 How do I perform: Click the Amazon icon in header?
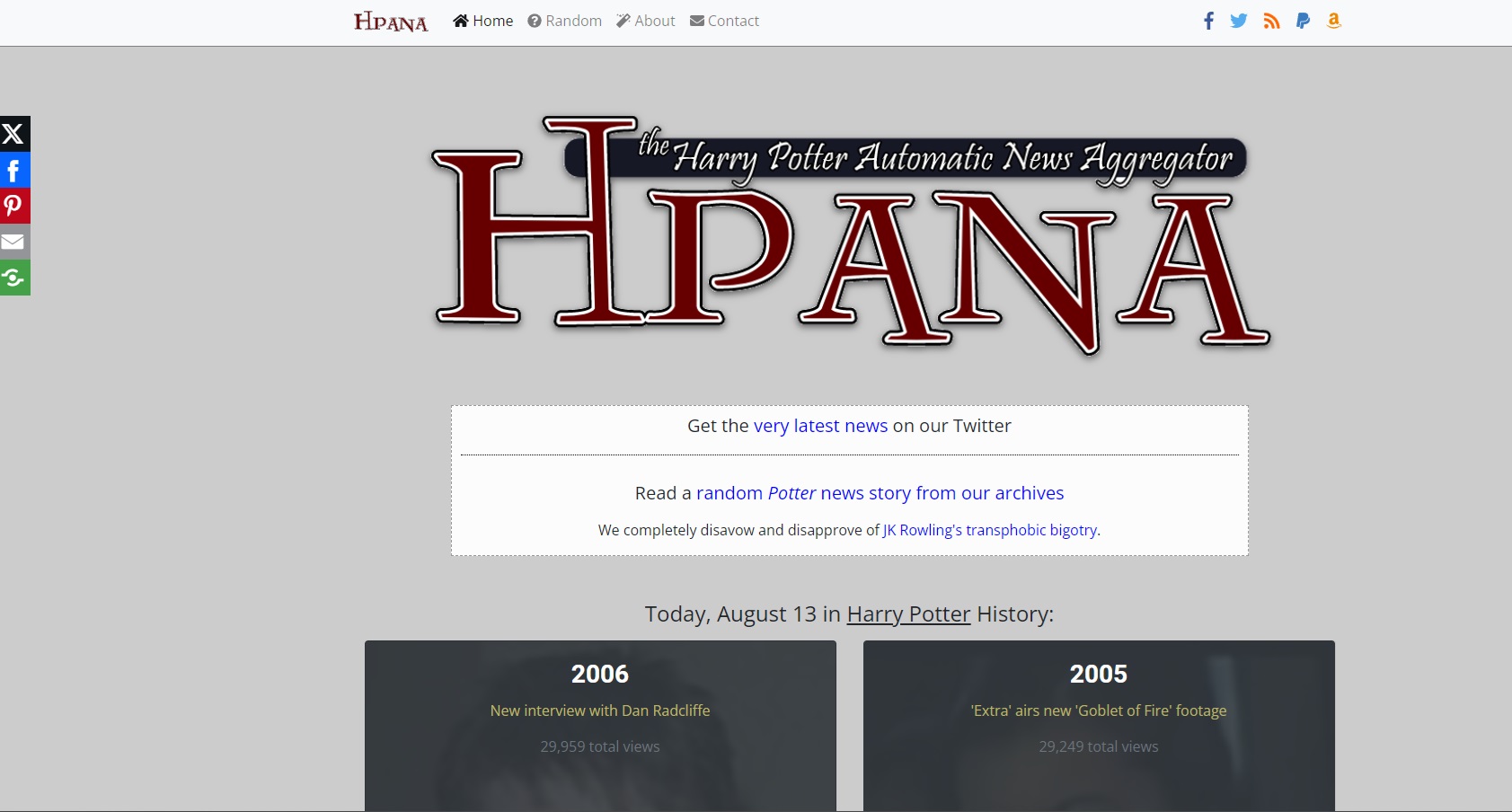pos(1334,21)
